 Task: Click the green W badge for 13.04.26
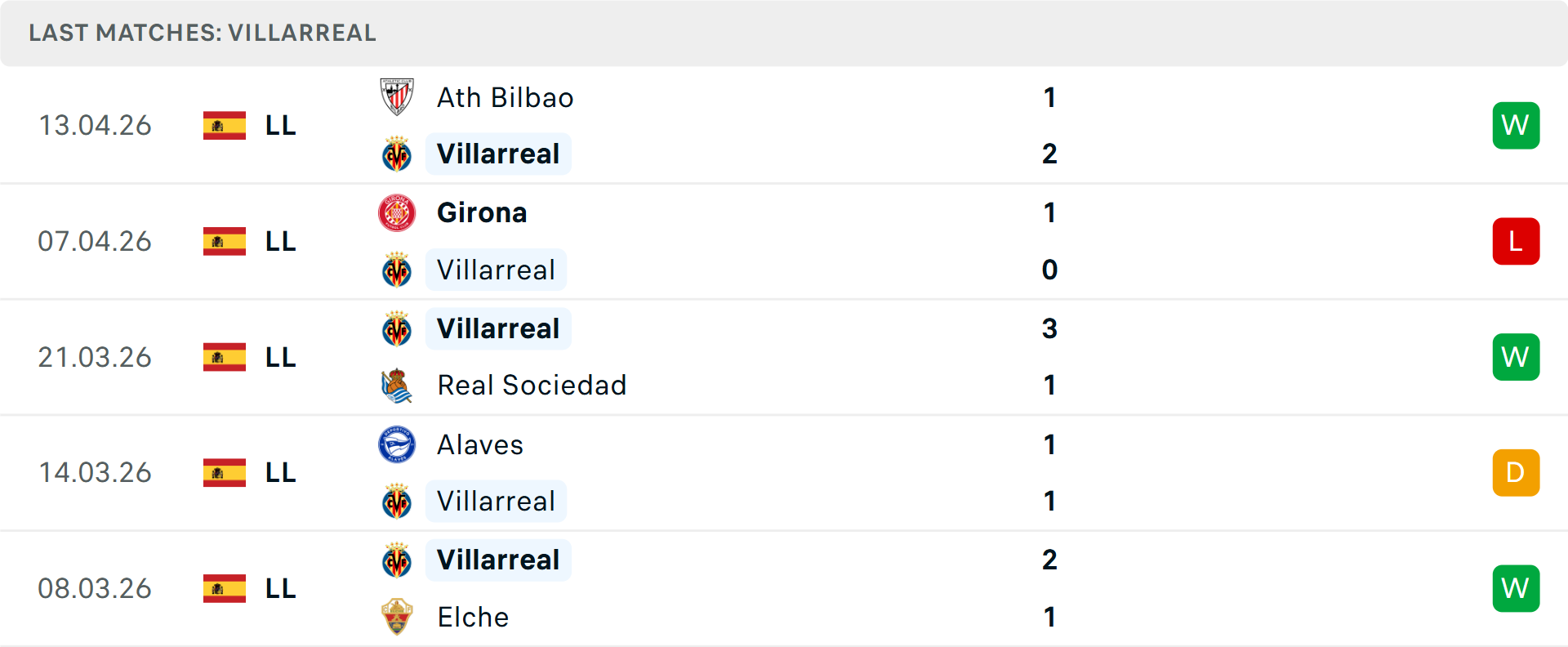pos(1516,126)
